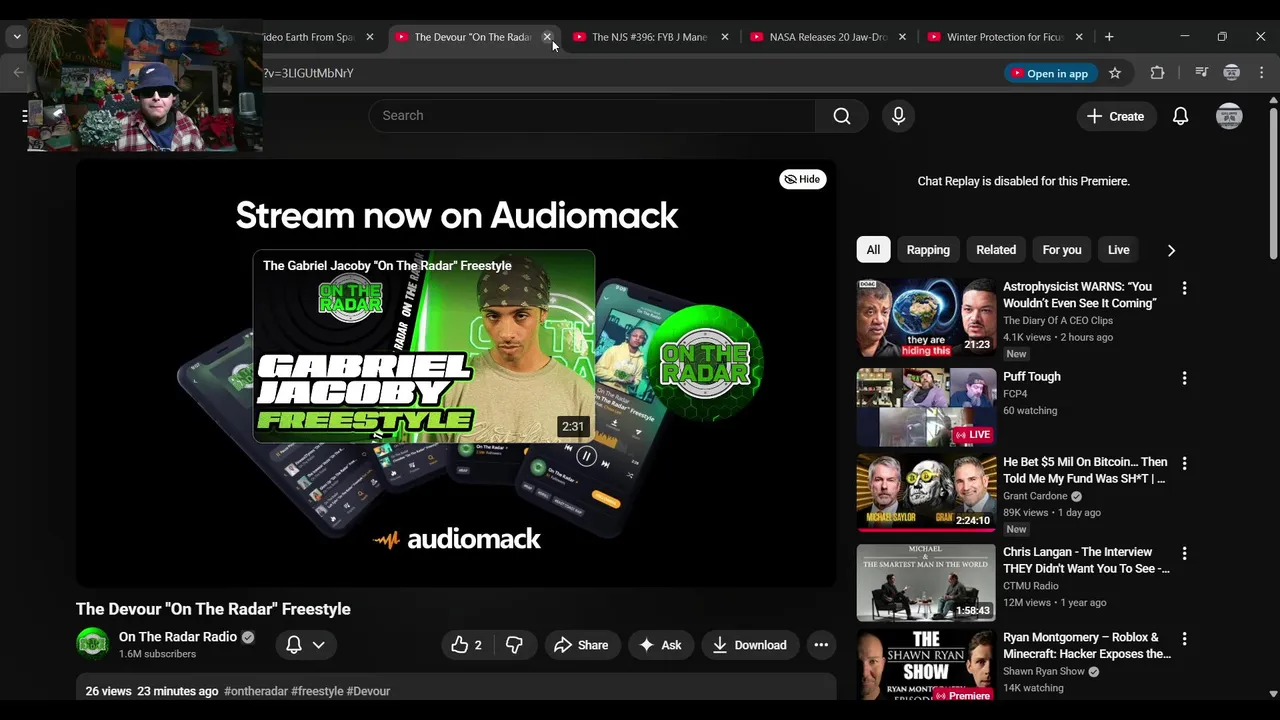The image size is (1280, 720).
Task: Select the 'For you' filter chip
Action: point(1062,250)
